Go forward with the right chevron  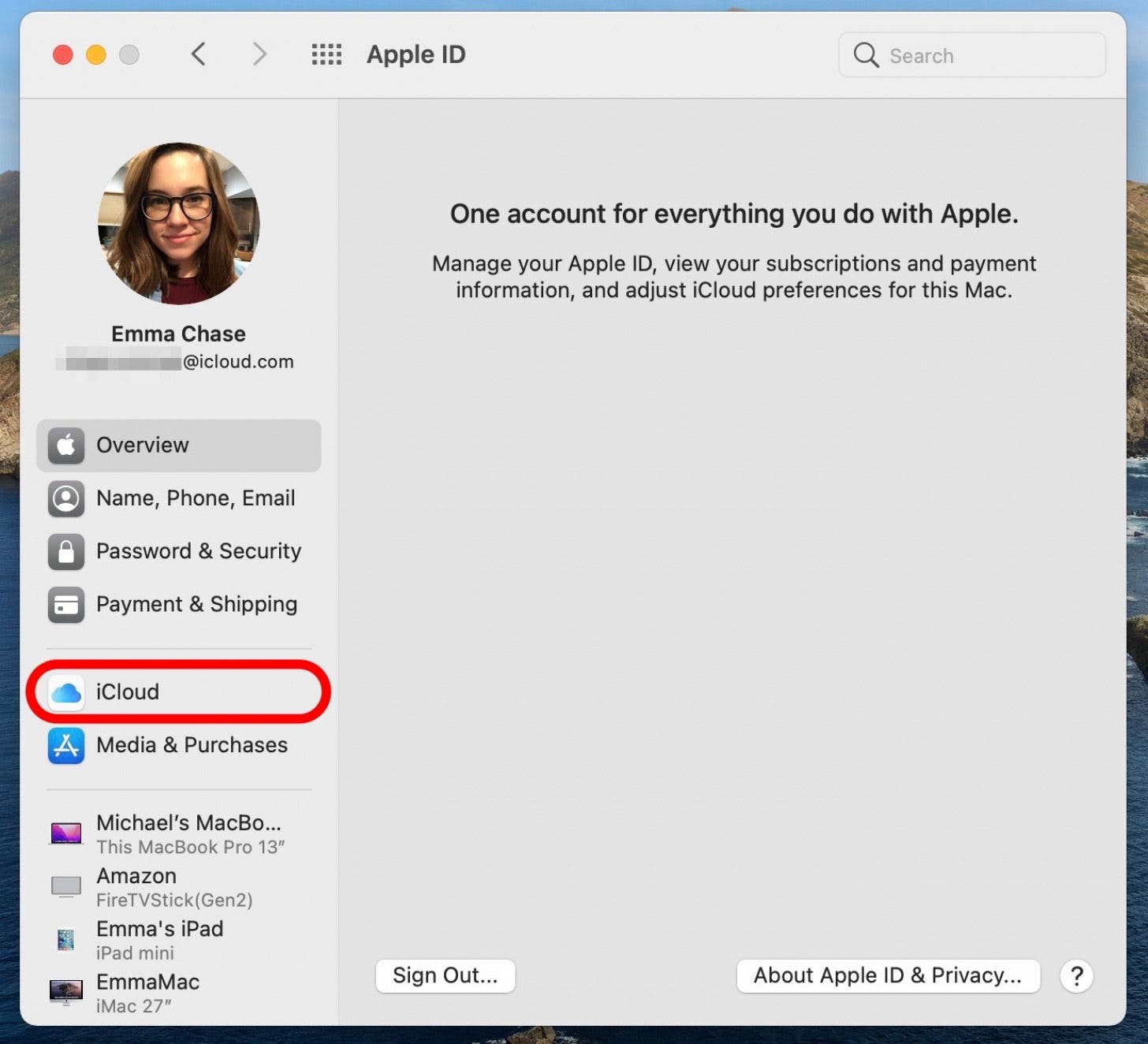(259, 54)
